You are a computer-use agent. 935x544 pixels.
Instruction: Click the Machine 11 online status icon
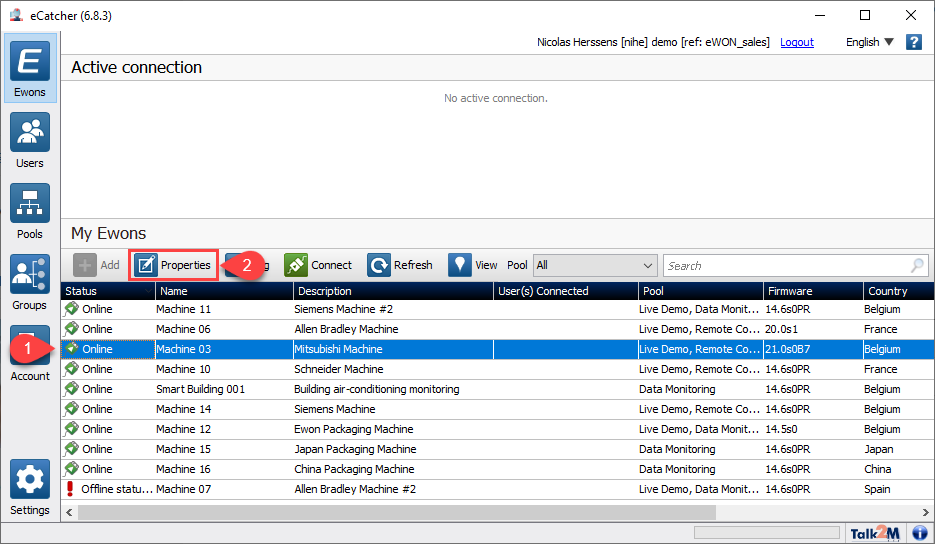pos(72,308)
